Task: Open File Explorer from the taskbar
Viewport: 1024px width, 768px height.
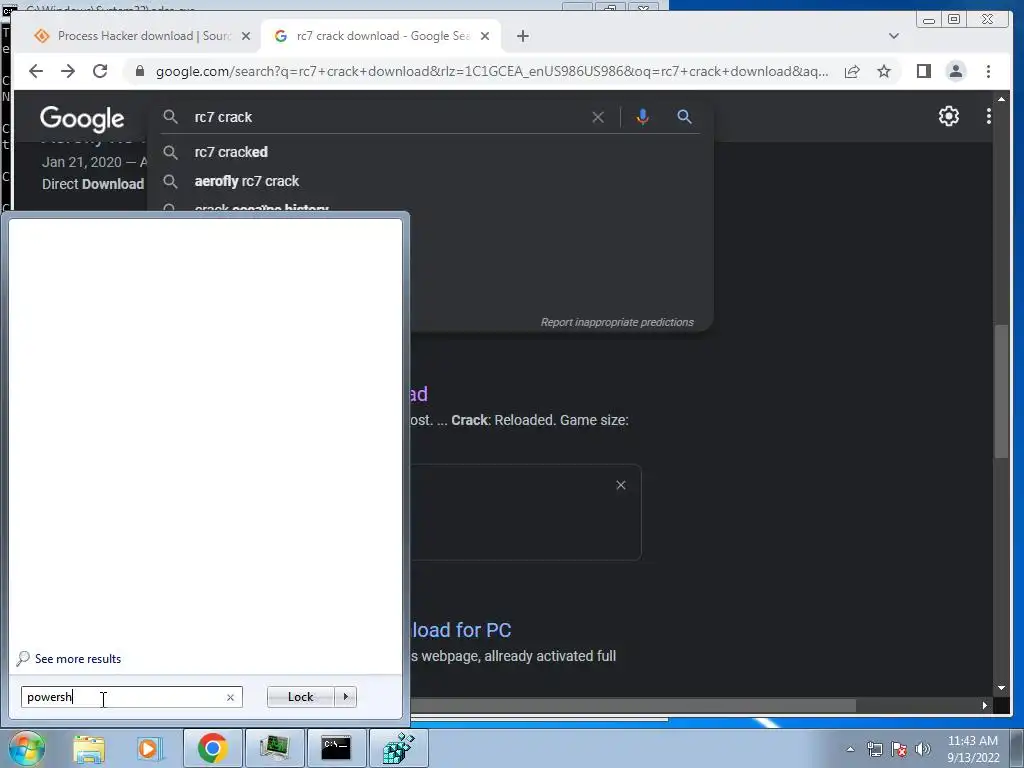Action: coord(89,748)
